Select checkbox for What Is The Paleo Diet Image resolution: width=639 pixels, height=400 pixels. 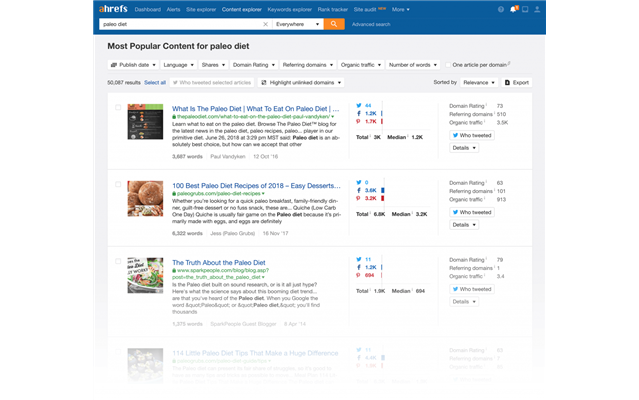118,108
